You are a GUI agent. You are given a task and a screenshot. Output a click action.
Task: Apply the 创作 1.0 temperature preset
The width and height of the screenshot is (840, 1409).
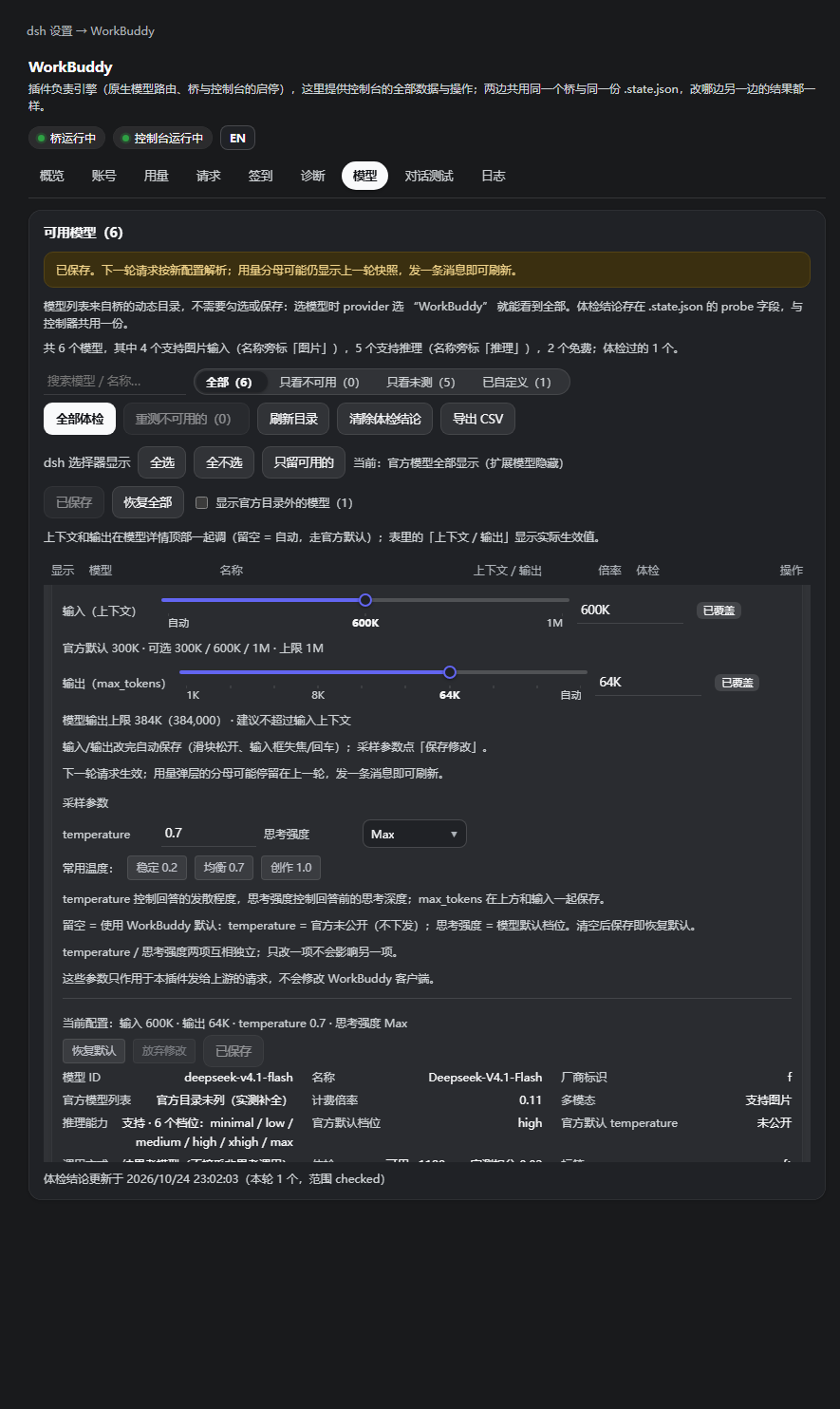point(291,868)
